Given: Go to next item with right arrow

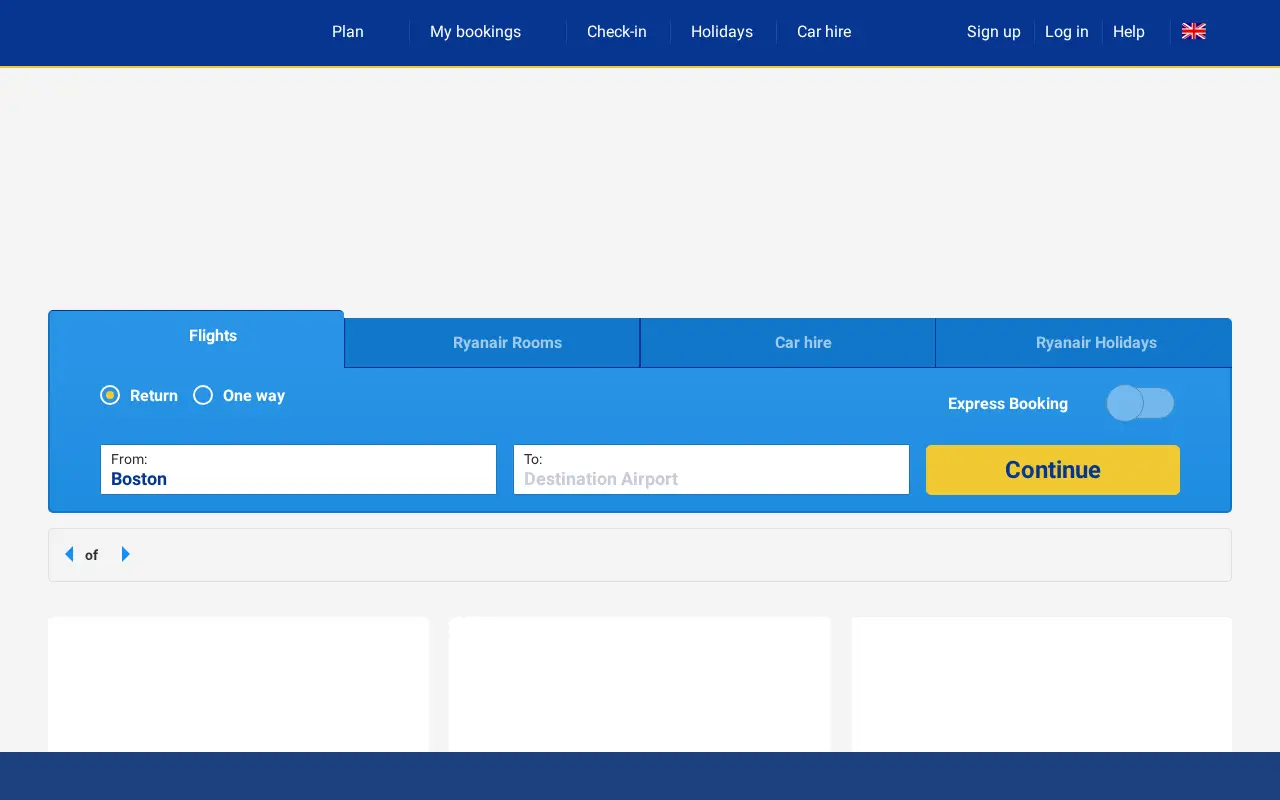Looking at the screenshot, I should (125, 554).
